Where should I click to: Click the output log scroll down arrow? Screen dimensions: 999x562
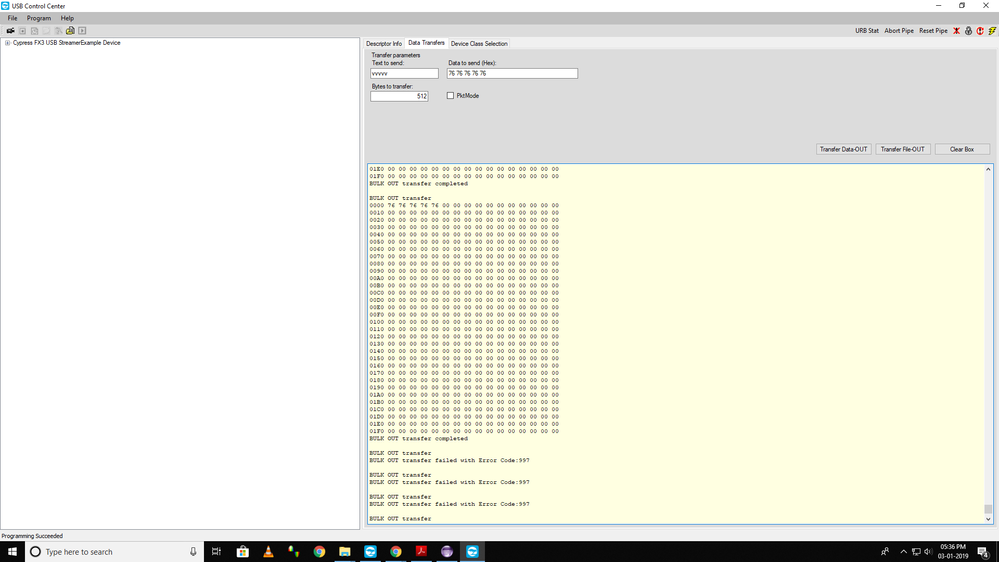tap(988, 519)
